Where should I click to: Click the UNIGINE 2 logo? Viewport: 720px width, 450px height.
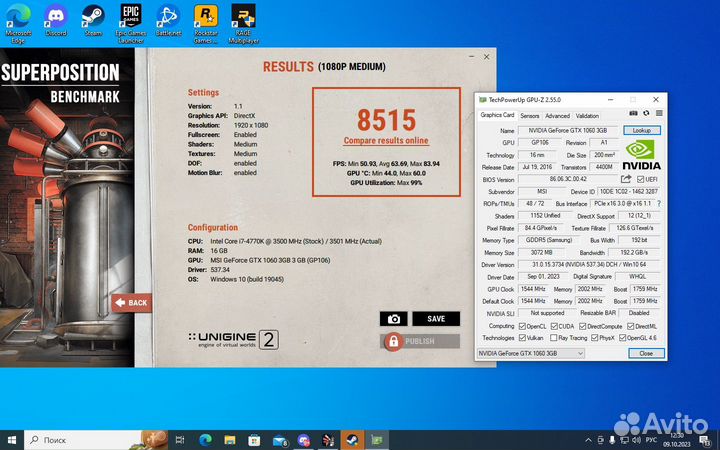tap(233, 340)
